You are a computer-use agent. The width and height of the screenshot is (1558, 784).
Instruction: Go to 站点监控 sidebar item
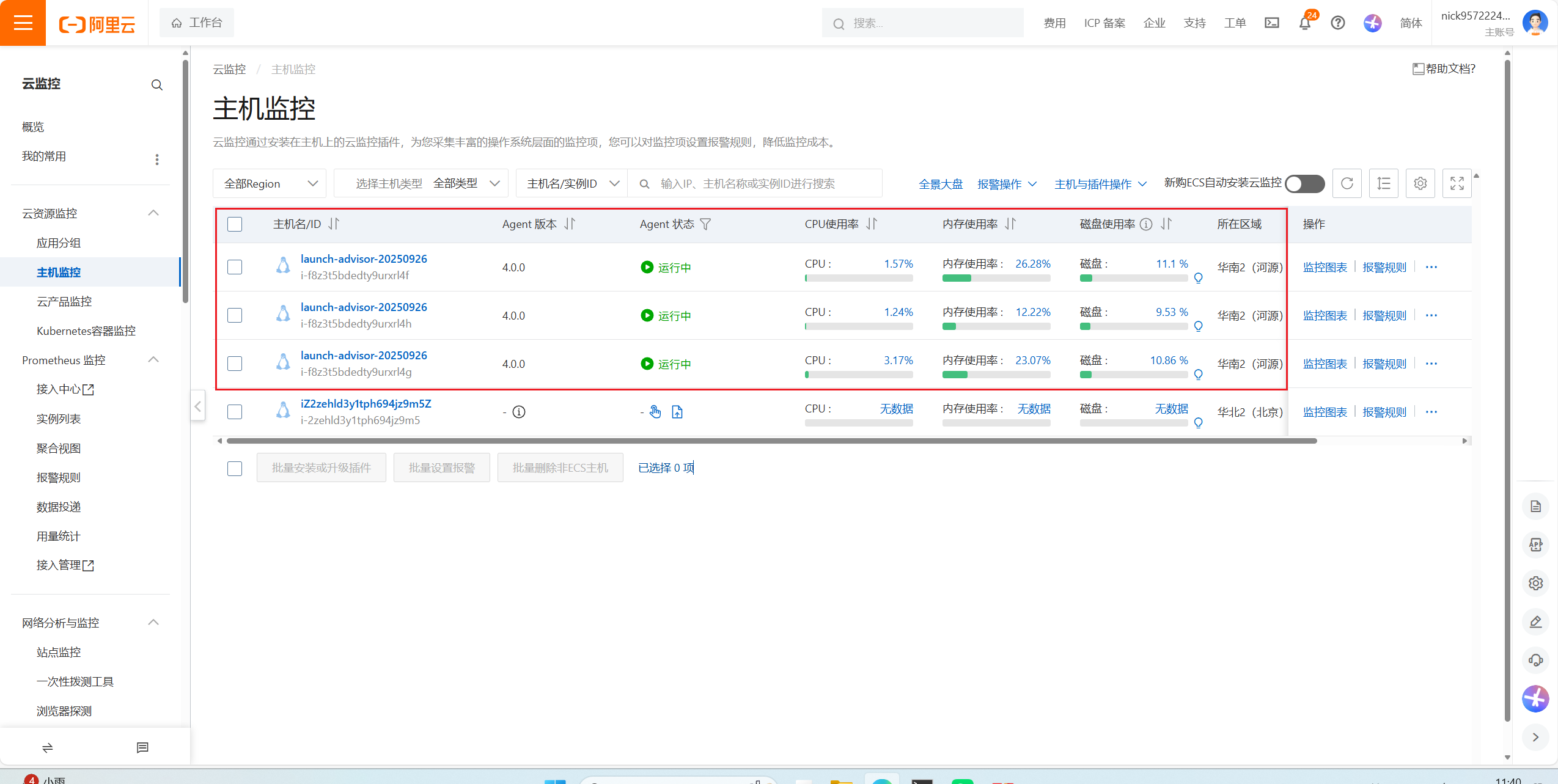[x=59, y=652]
